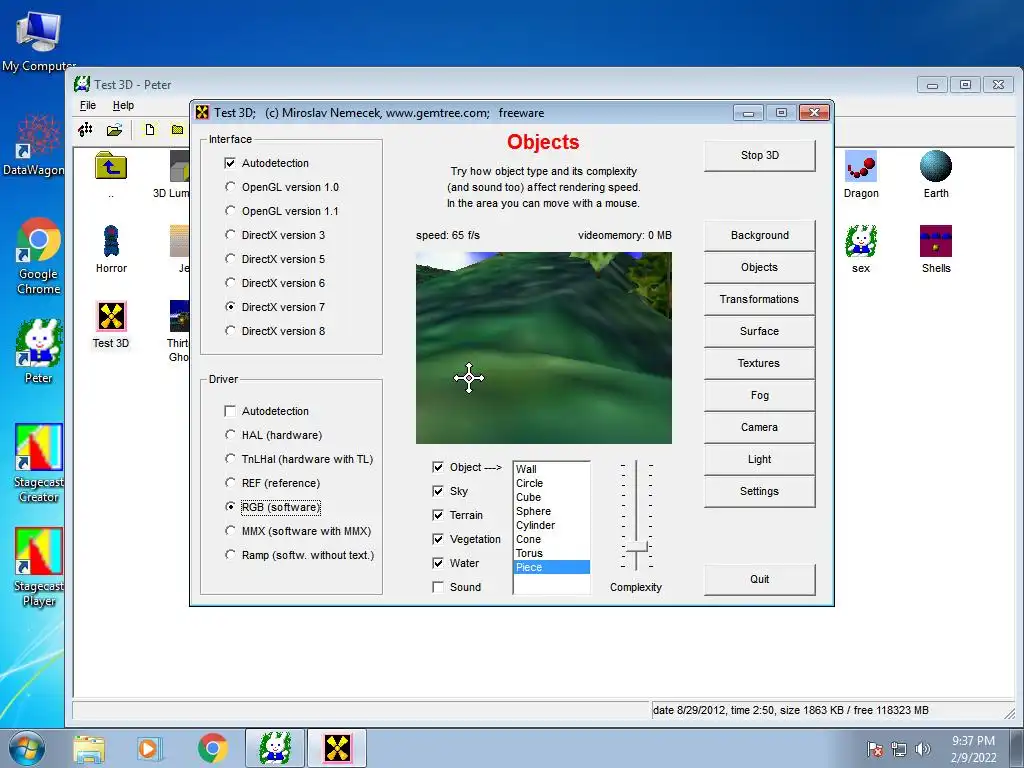Viewport: 1024px width, 768px height.
Task: Open Windows Media Player from the taskbar
Action: (x=148, y=748)
